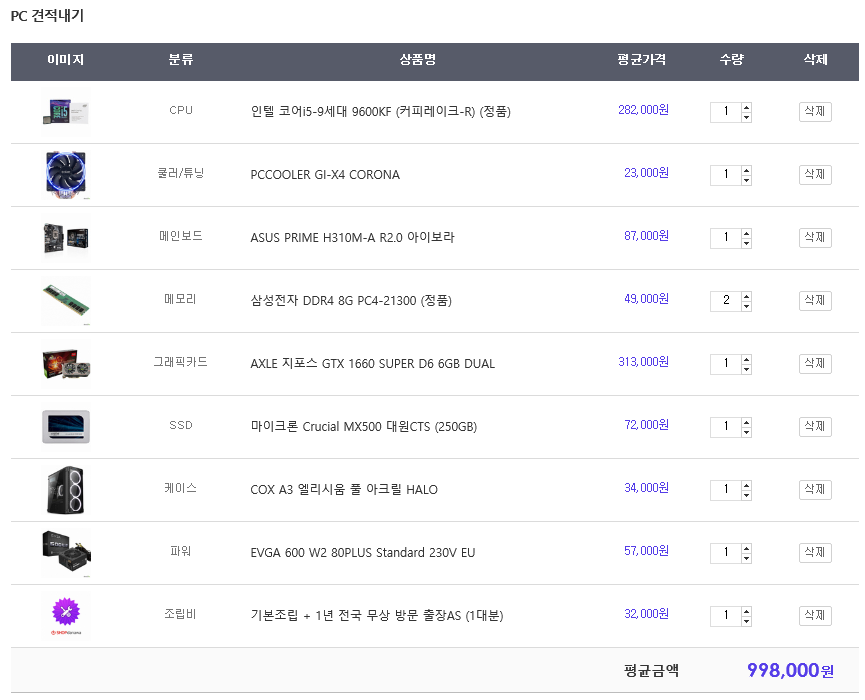Click the PC 견적내기 page title
The image size is (865, 700).
click(47, 15)
